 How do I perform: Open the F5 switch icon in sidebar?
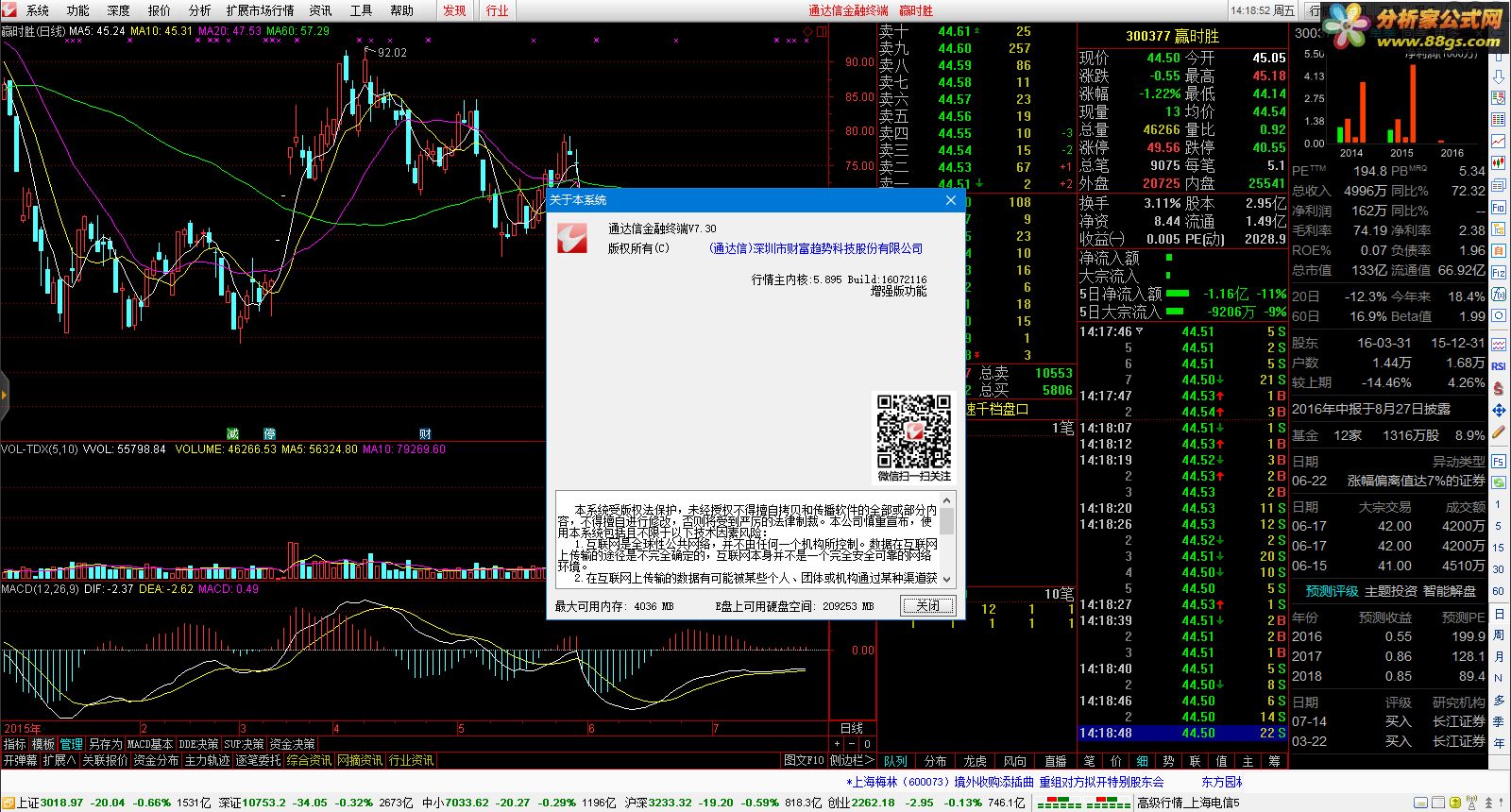coord(1499,461)
